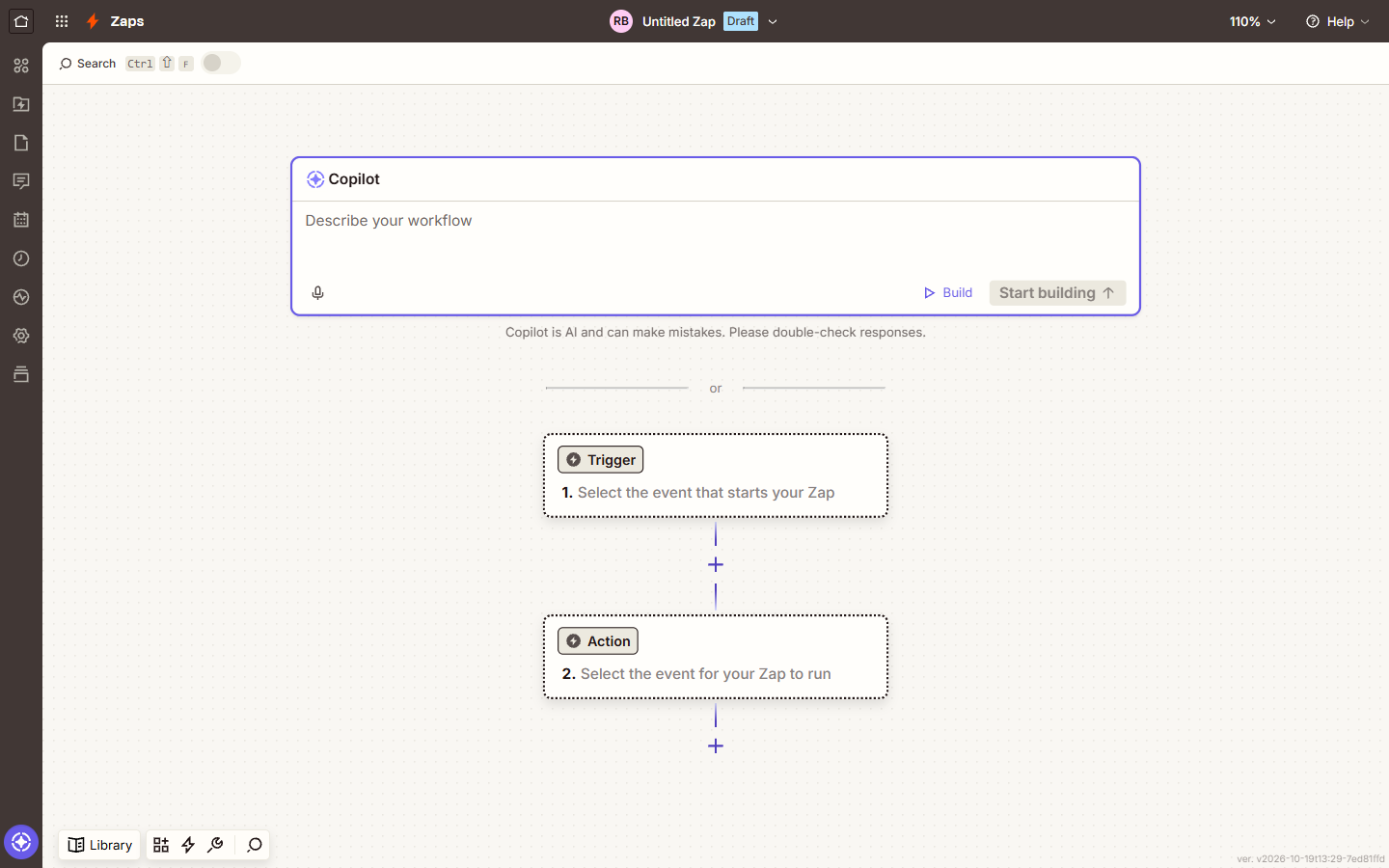The image size is (1389, 868).
Task: Open the clock history icon in sidebar
Action: 21,258
